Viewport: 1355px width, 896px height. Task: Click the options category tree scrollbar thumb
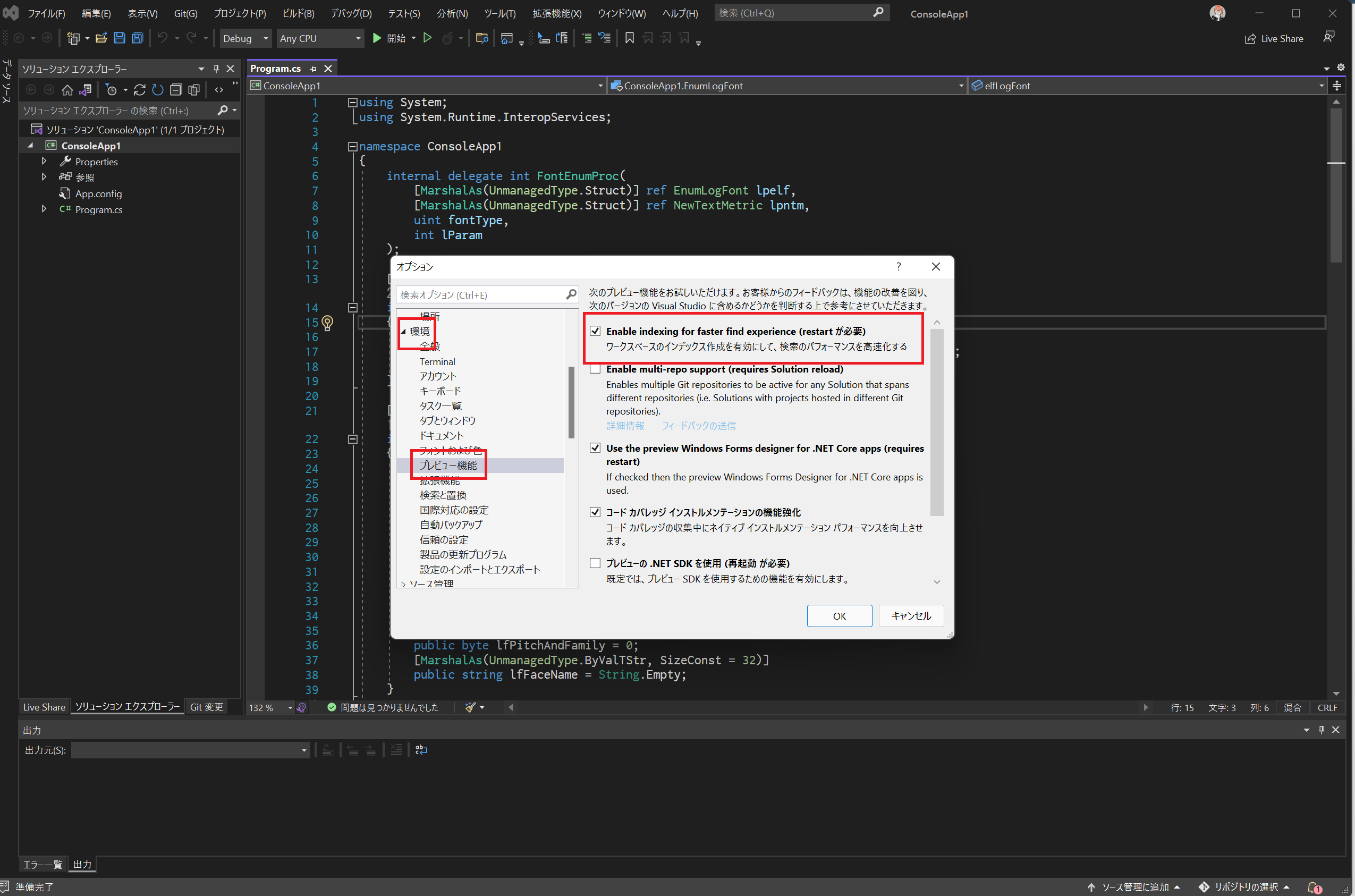[571, 403]
